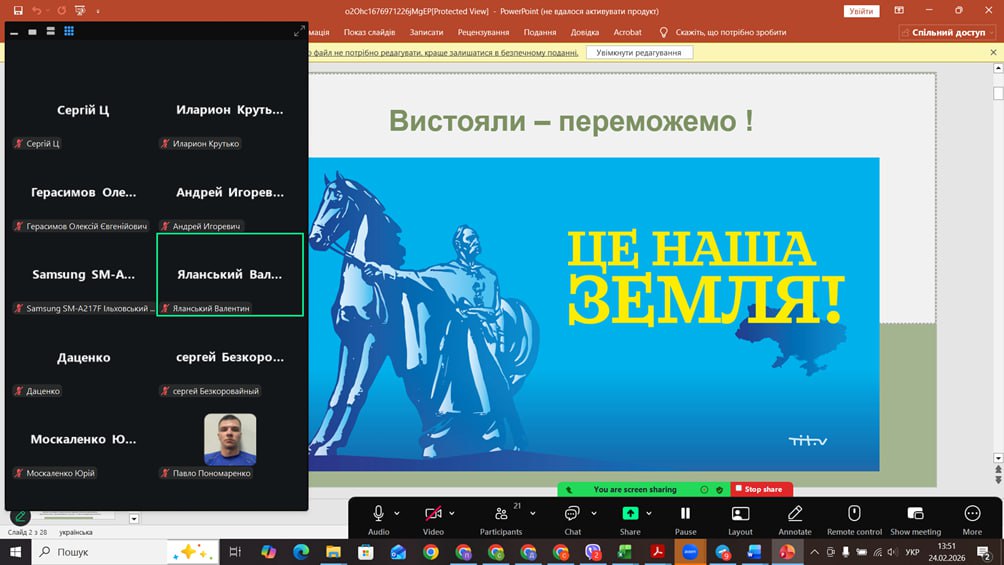Open the Показ слайдів ribbon tab
Viewport: 1004px width, 565px height.
coord(369,32)
